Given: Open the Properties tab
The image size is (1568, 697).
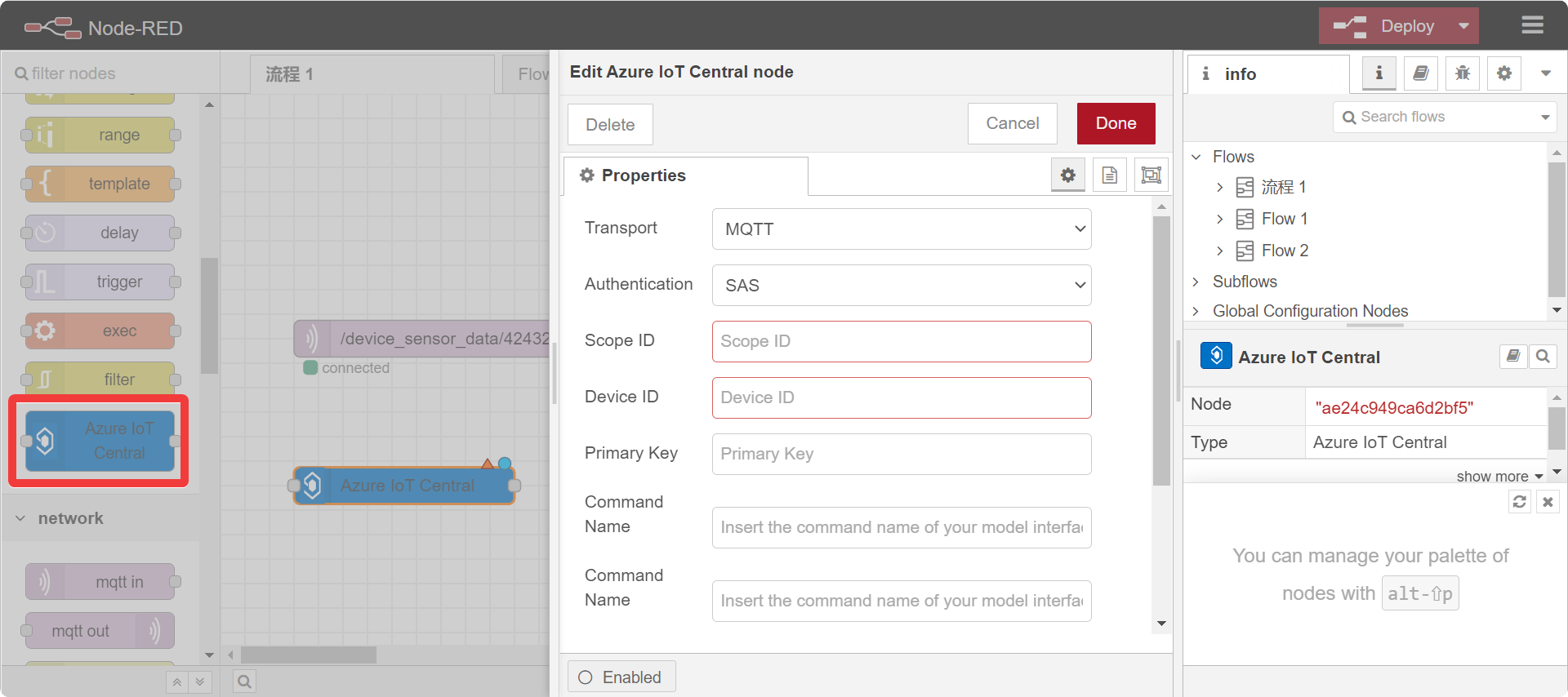Looking at the screenshot, I should click(x=685, y=175).
